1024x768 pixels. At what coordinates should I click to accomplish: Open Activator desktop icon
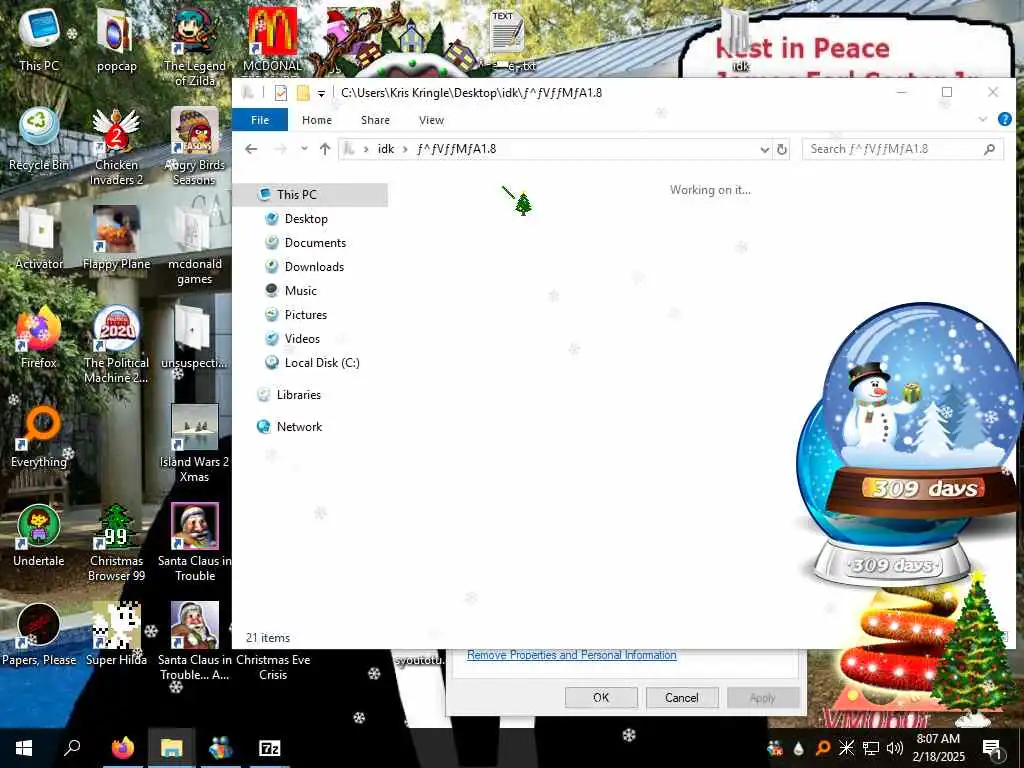39,238
